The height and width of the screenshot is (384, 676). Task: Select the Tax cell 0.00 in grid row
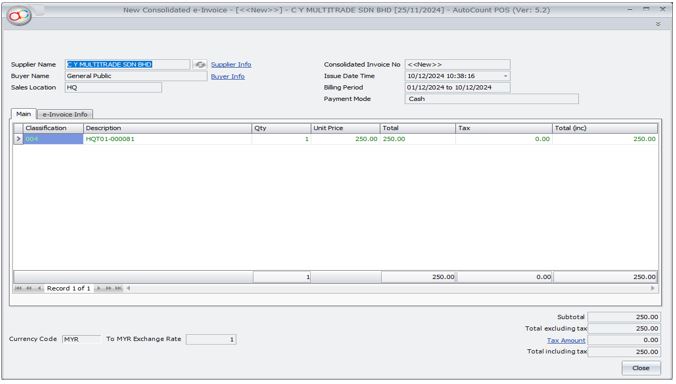click(x=504, y=139)
